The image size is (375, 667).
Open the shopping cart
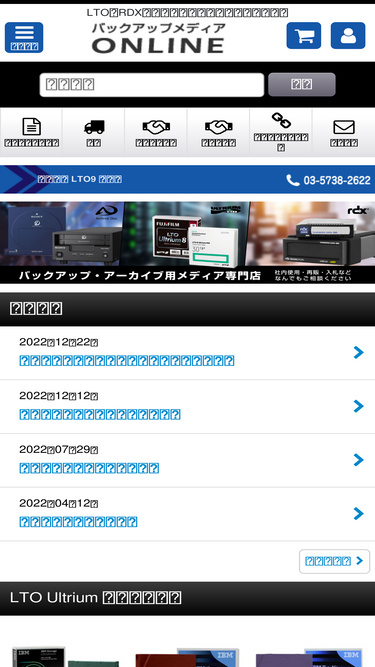tap(304, 36)
